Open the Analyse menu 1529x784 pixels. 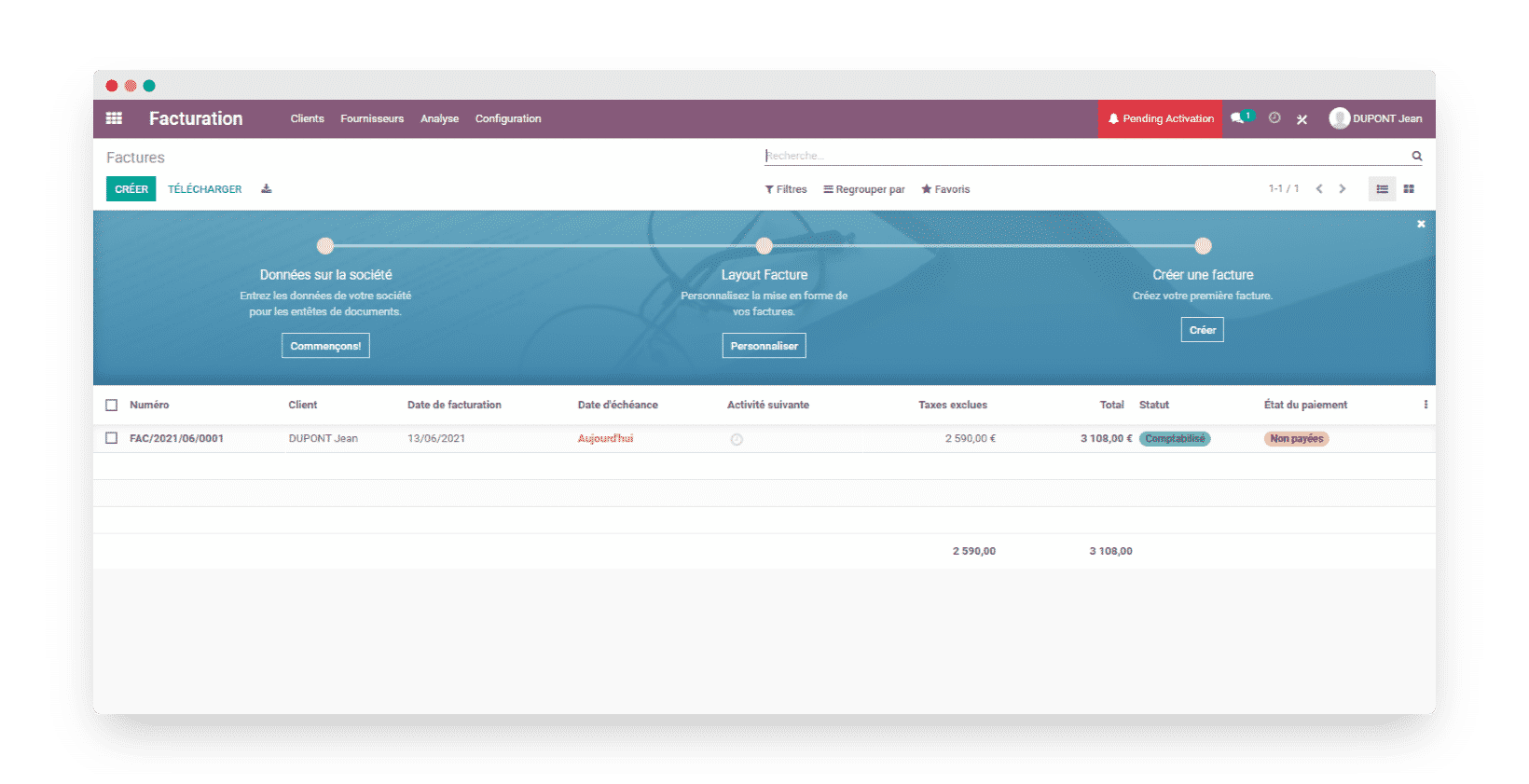tap(439, 118)
